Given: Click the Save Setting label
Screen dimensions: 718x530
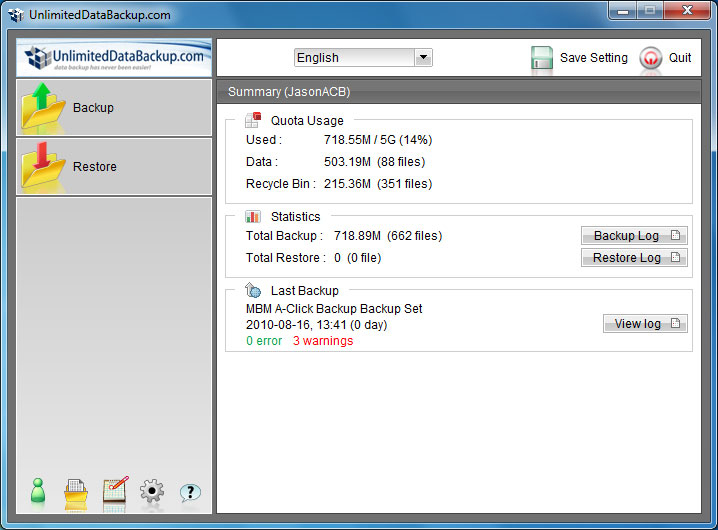Looking at the screenshot, I should [x=593, y=58].
